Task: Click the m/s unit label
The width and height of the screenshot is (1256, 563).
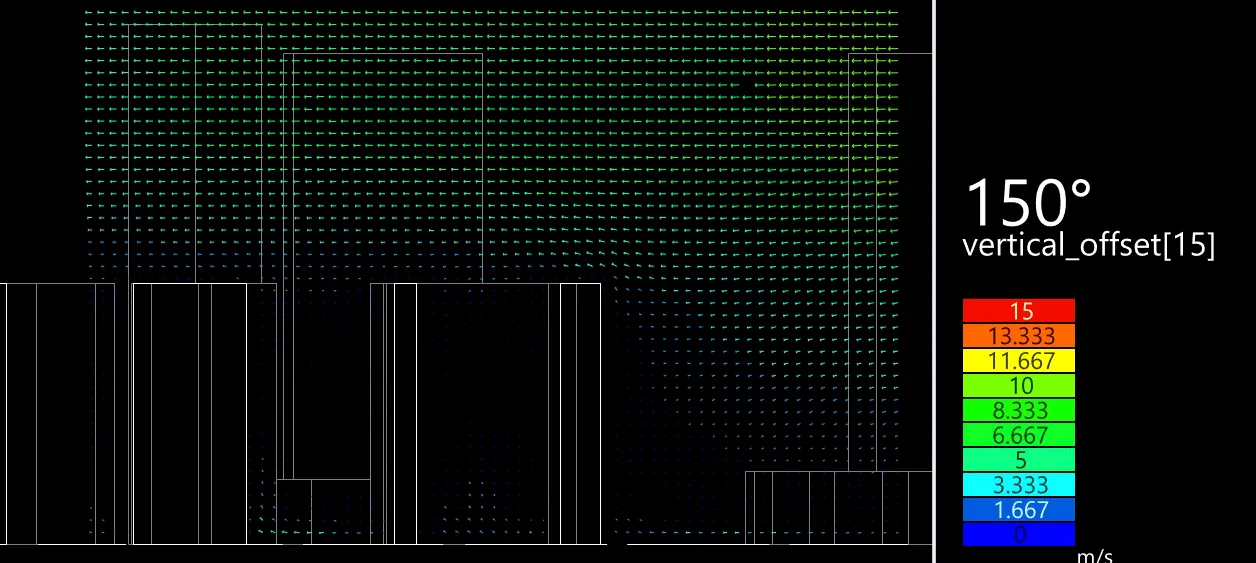Action: (x=1094, y=556)
